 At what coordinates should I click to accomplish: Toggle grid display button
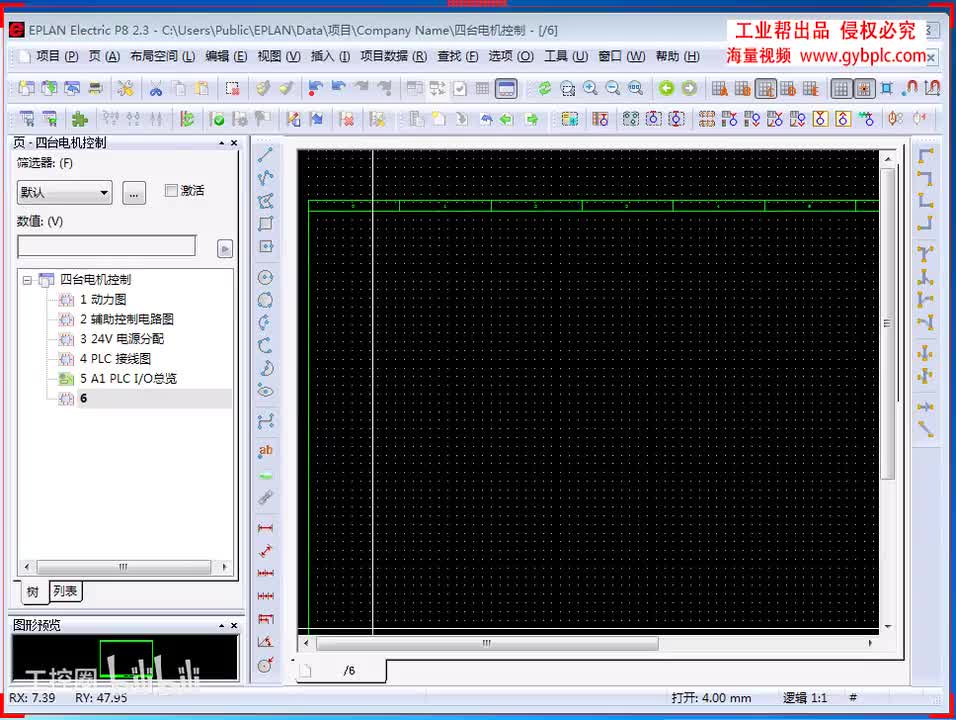[841, 89]
